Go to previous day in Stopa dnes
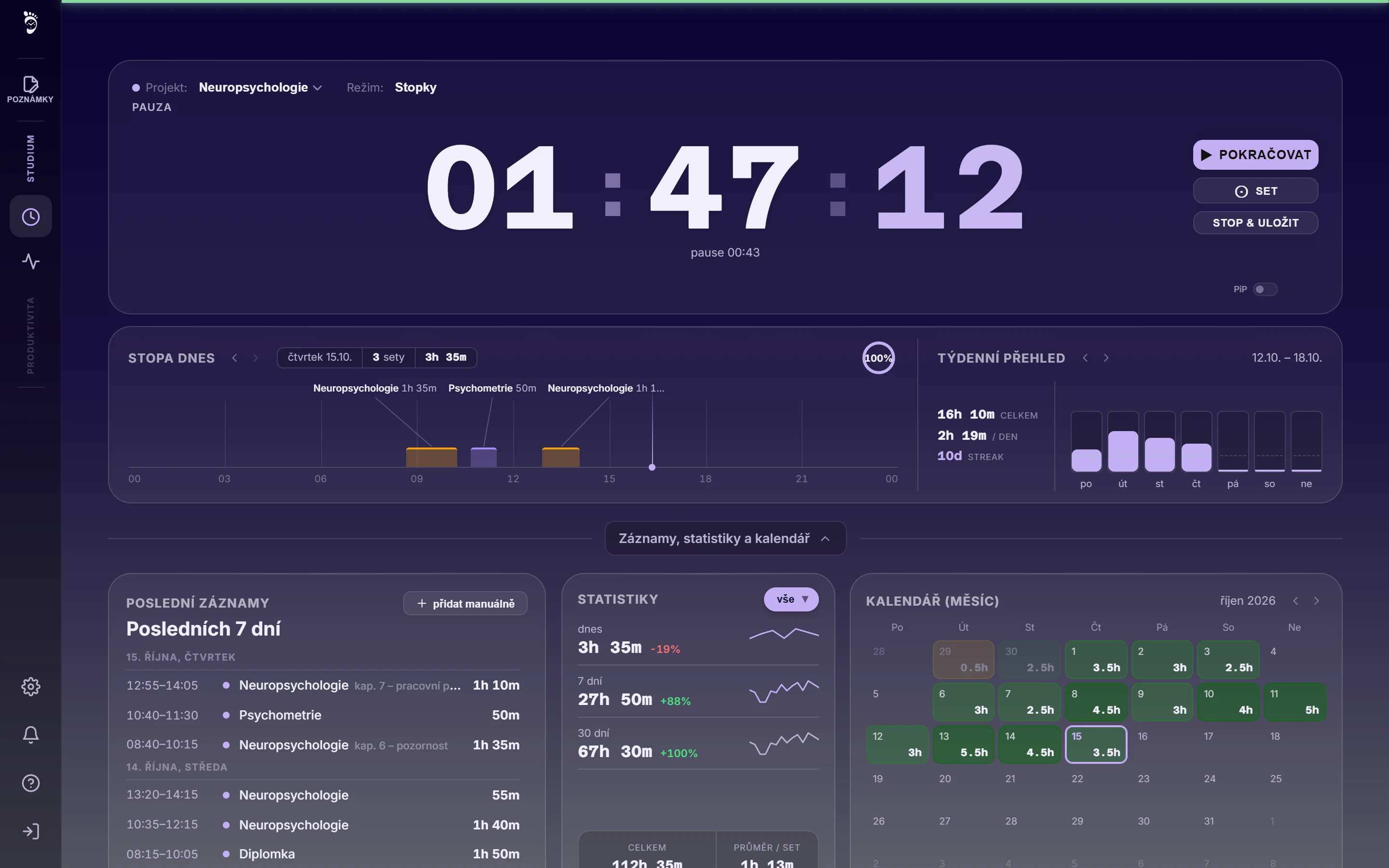 235,358
